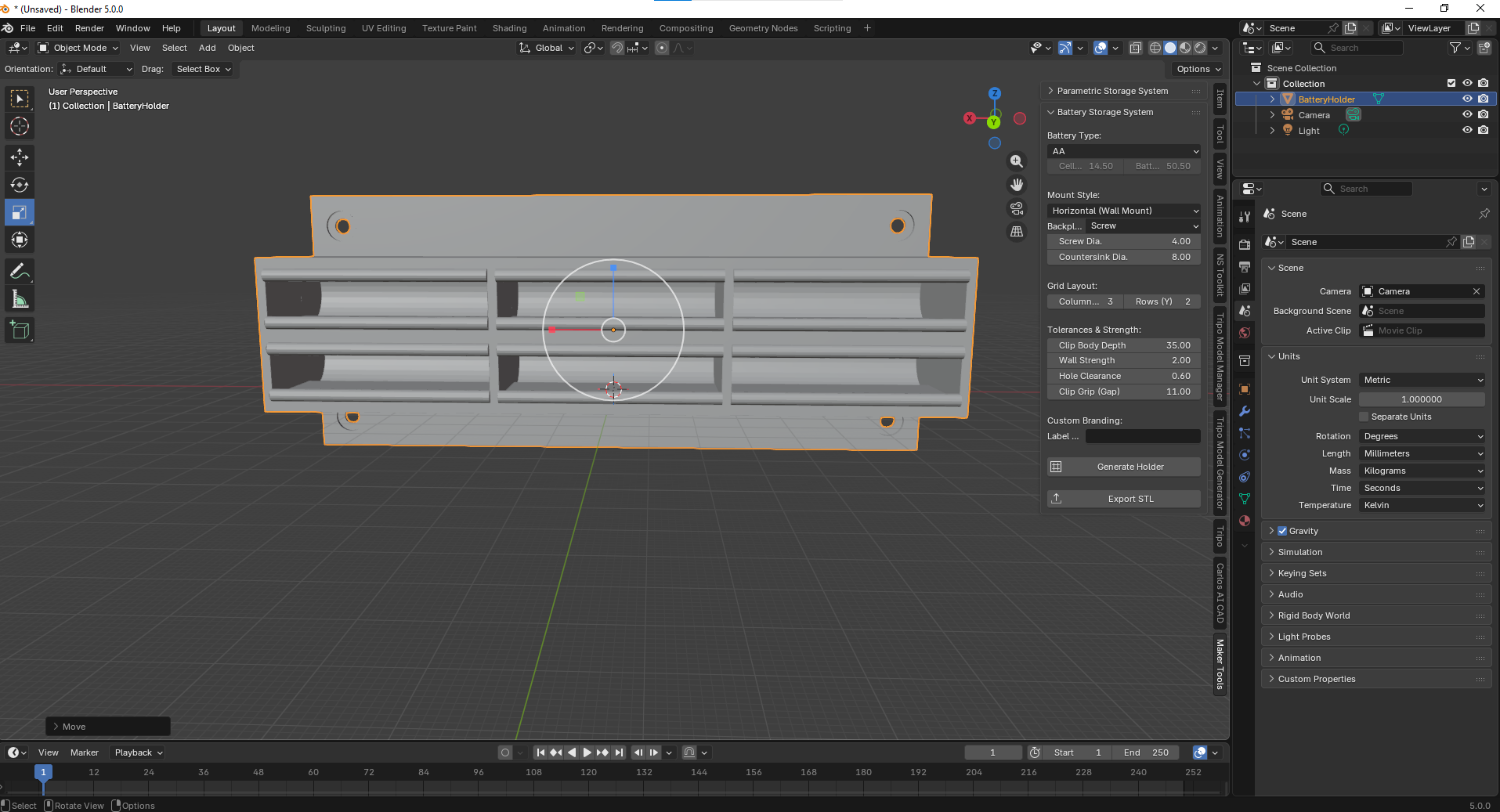Open the Object properties tab
The image size is (1500, 812).
pyautogui.click(x=1244, y=388)
